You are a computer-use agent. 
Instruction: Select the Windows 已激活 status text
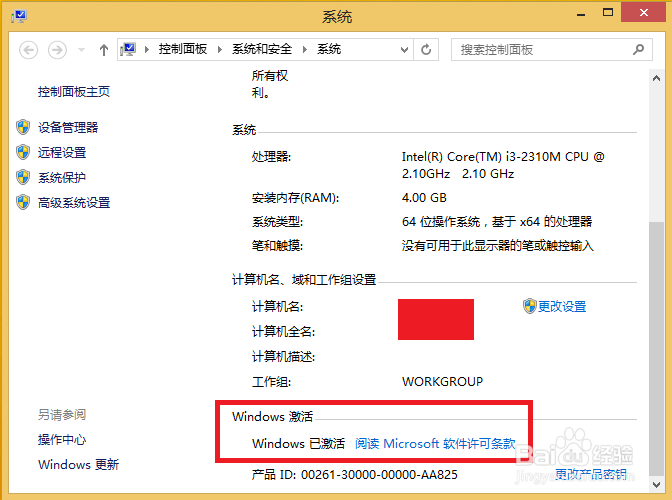coord(298,443)
